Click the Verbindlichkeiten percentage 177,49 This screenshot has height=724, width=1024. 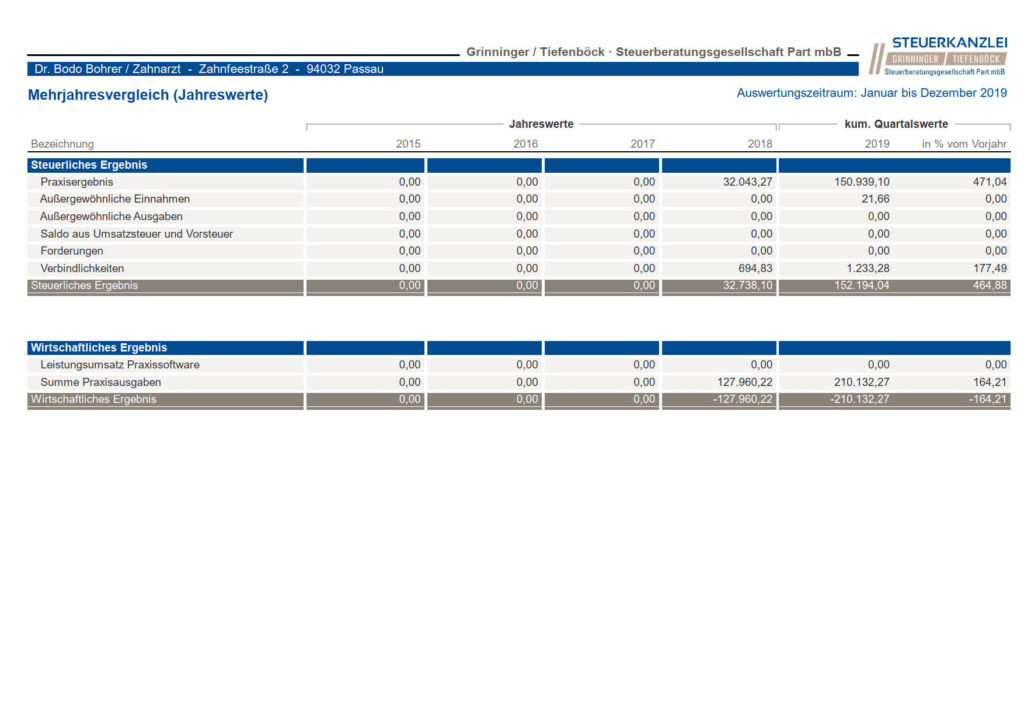pos(990,268)
